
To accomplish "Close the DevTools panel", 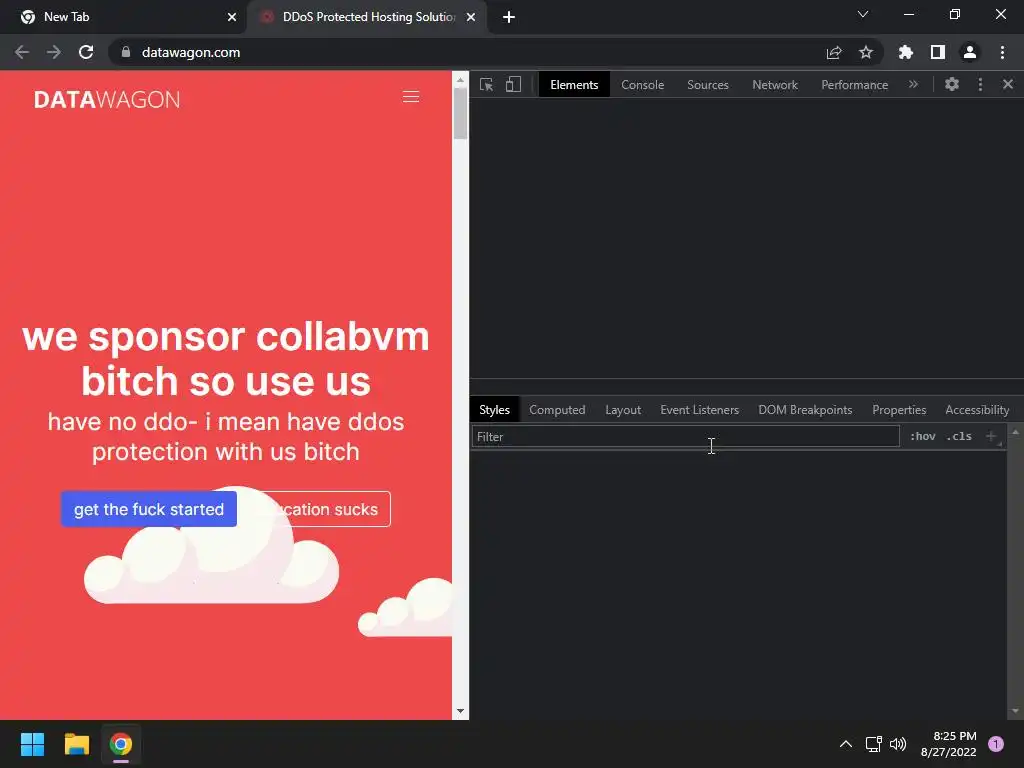I will pyautogui.click(x=1008, y=84).
